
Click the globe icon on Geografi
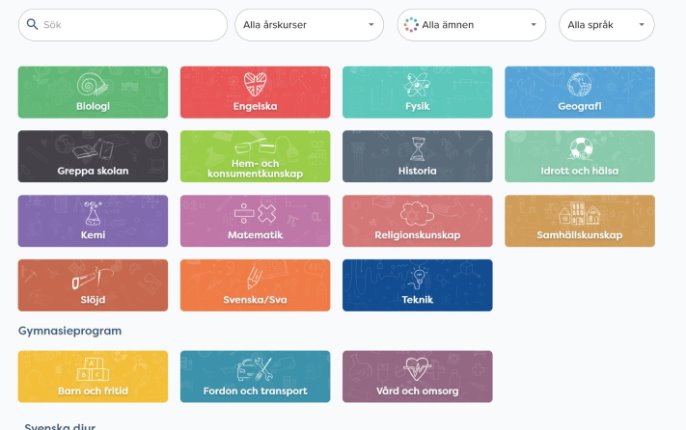(x=579, y=84)
